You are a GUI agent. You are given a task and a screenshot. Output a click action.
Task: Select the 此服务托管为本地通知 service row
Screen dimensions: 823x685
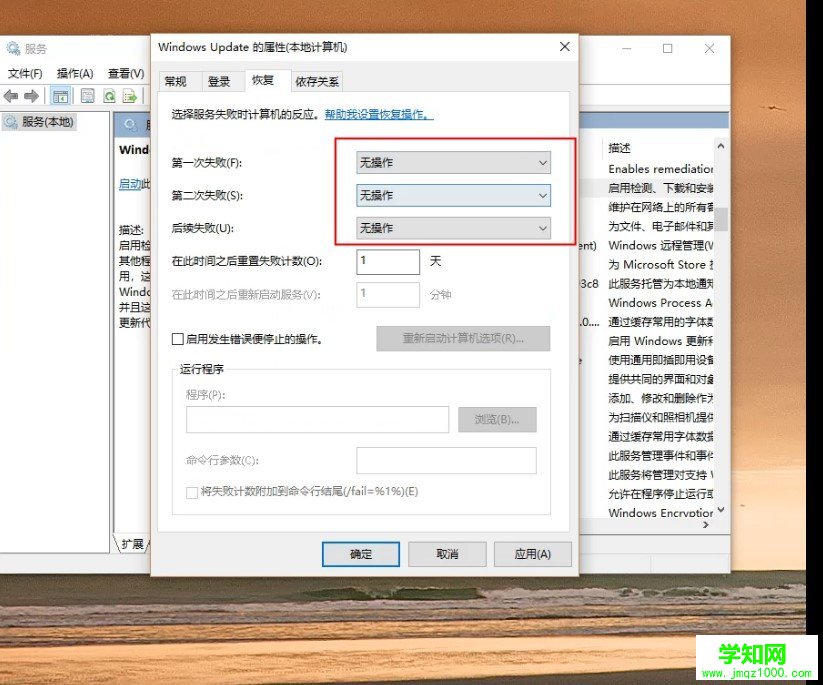[x=660, y=284]
